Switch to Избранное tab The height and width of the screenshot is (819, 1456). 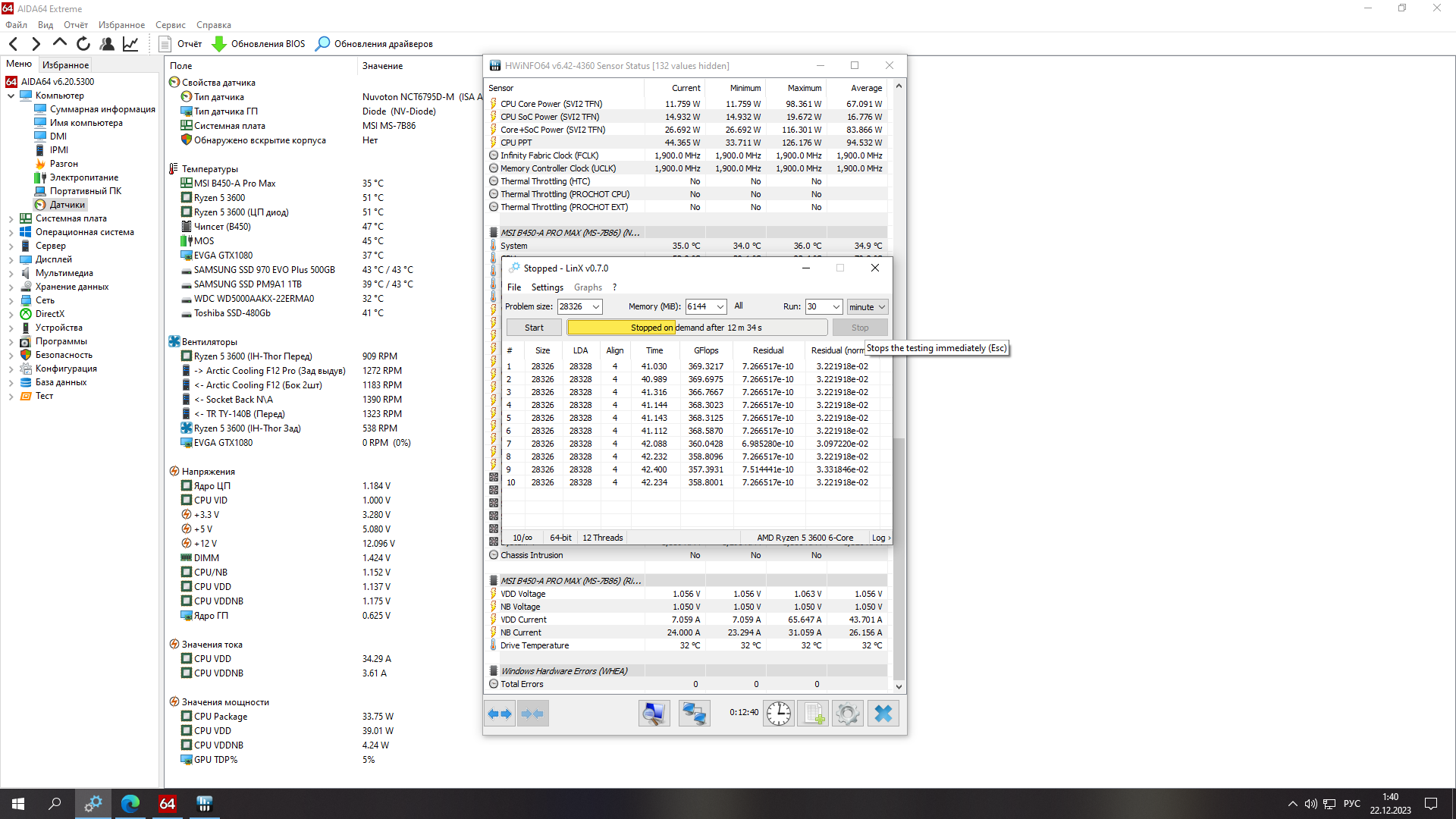(x=65, y=65)
